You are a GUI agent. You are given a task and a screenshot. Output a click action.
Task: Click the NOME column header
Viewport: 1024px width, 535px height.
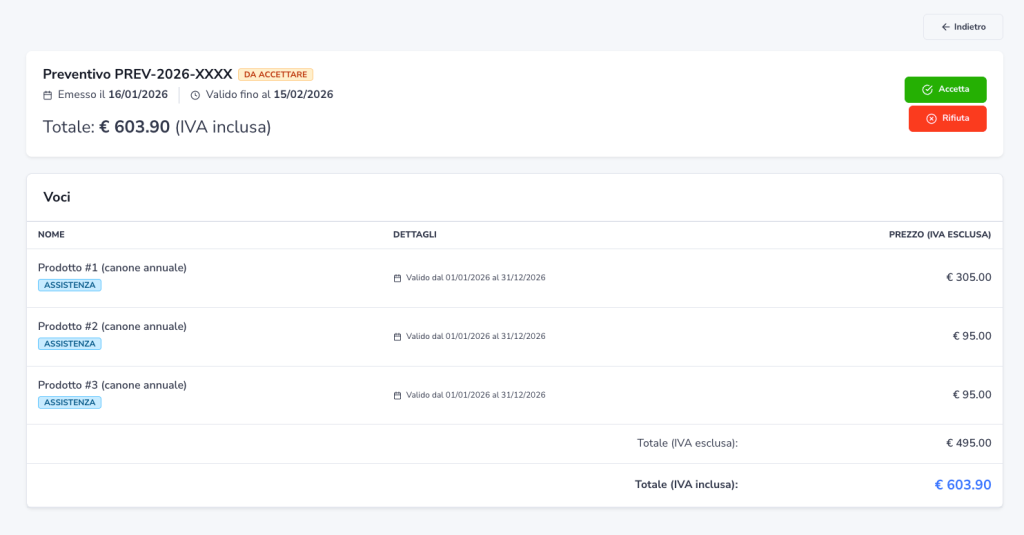pos(51,235)
